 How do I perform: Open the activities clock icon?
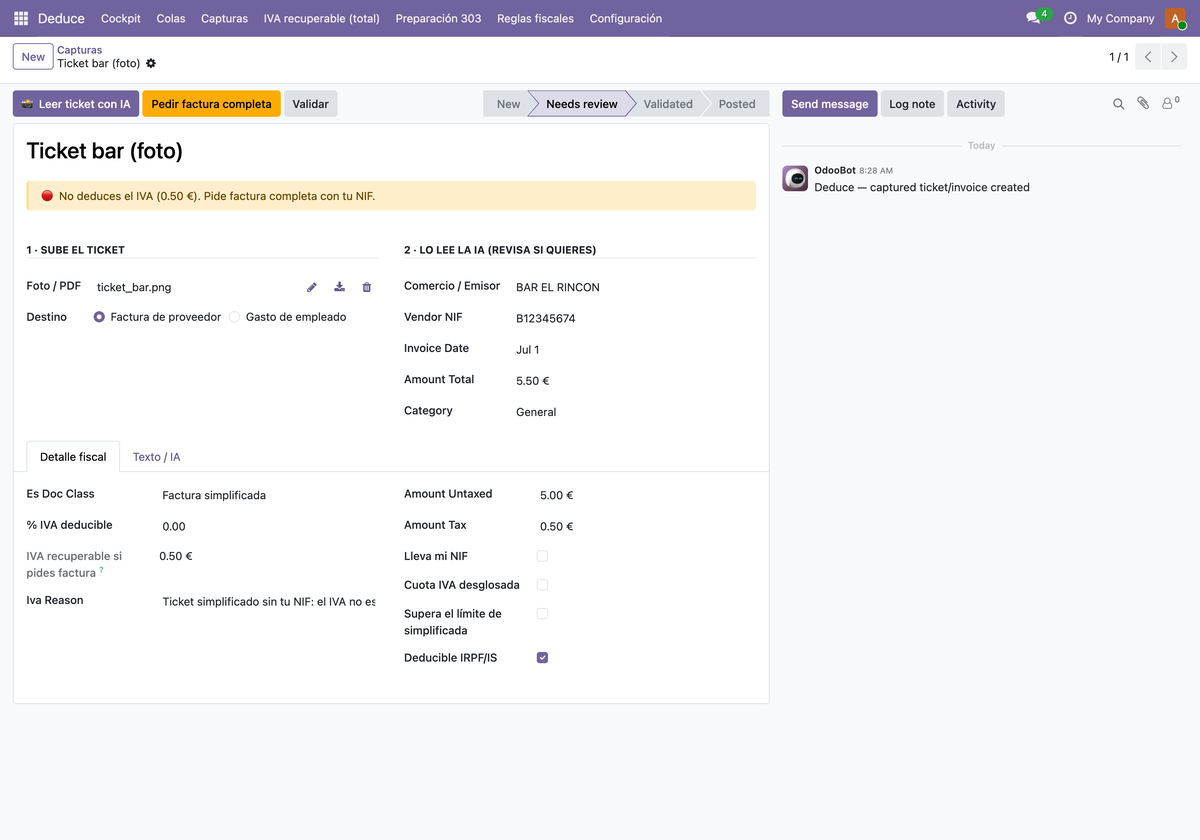coord(1070,18)
